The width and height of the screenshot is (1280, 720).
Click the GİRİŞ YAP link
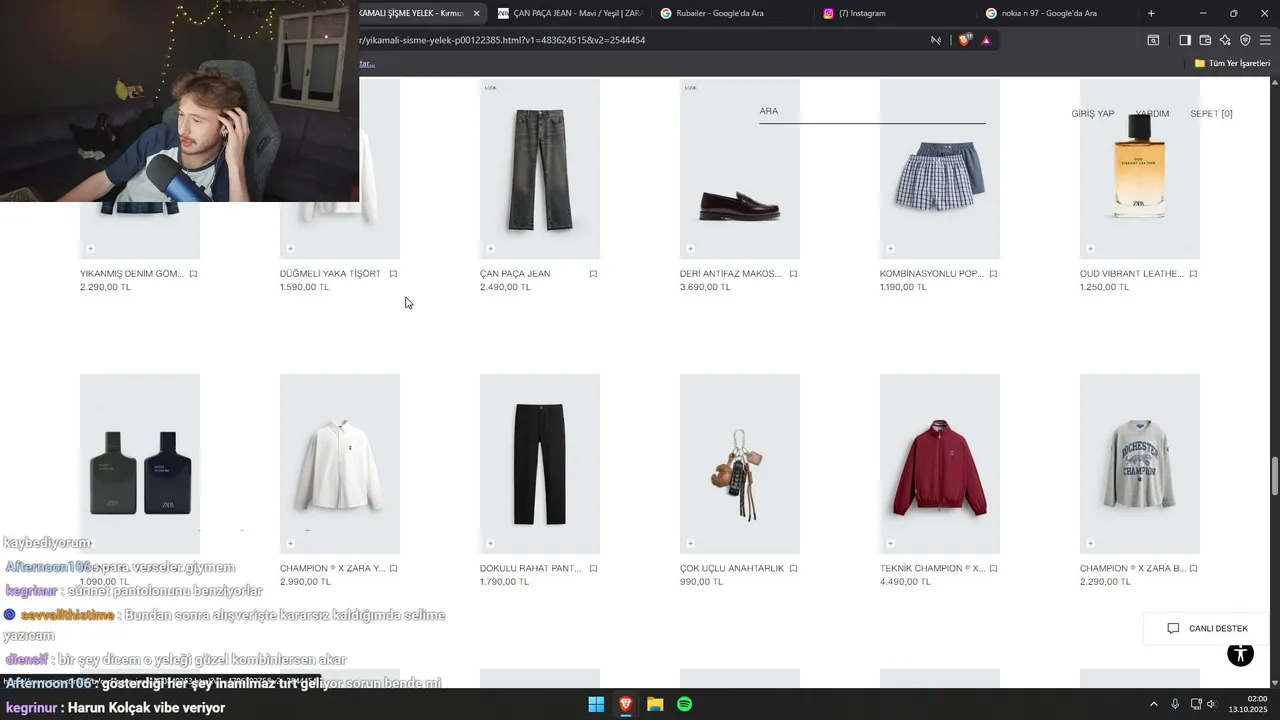point(1092,114)
